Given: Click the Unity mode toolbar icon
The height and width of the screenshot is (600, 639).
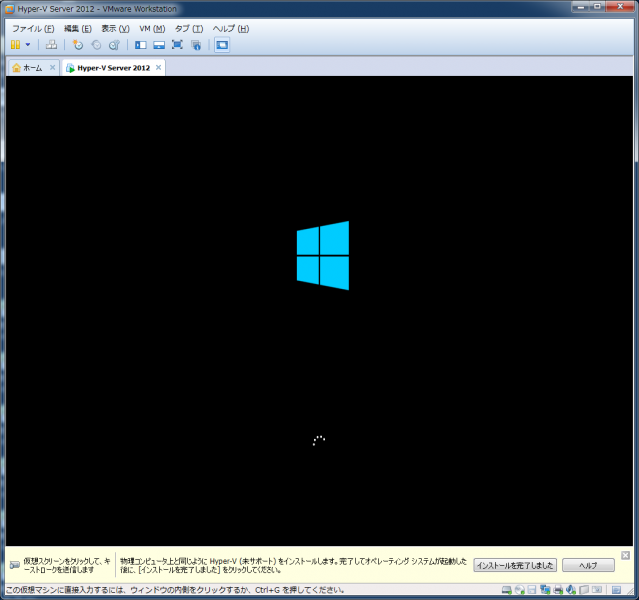Looking at the screenshot, I should coord(196,45).
